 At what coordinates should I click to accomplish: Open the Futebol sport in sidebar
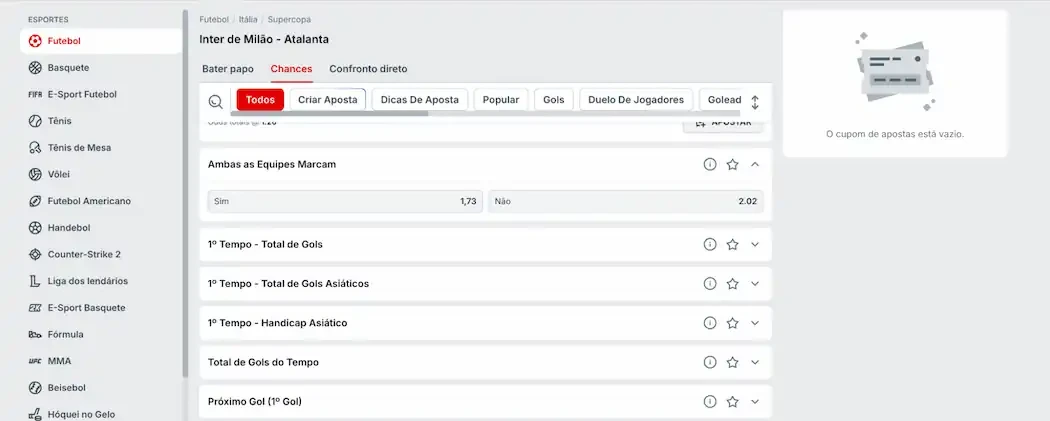click(101, 41)
